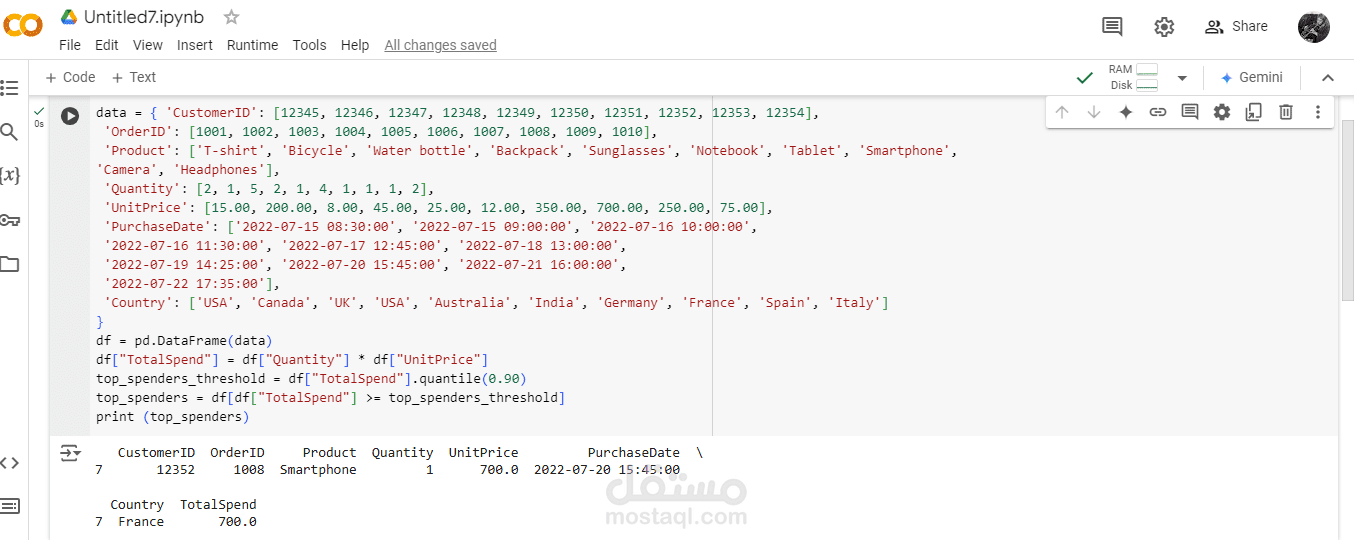Click 'Smartphone' in the output table
Screen dimensions: 1354x540
318,469
